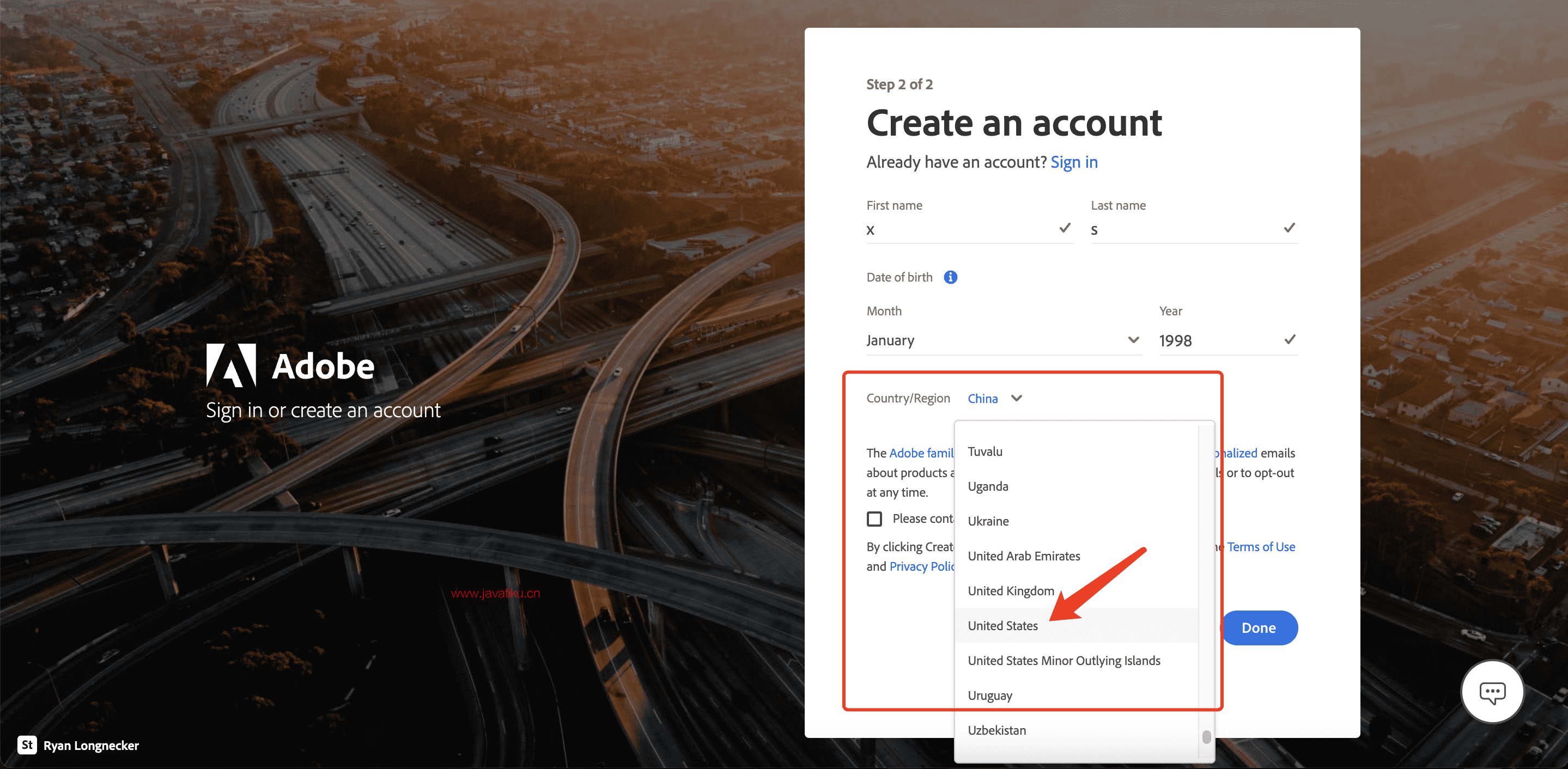Click the country list scrollbar thumb
Screen dimensions: 1568x769
pyautogui.click(x=1206, y=737)
